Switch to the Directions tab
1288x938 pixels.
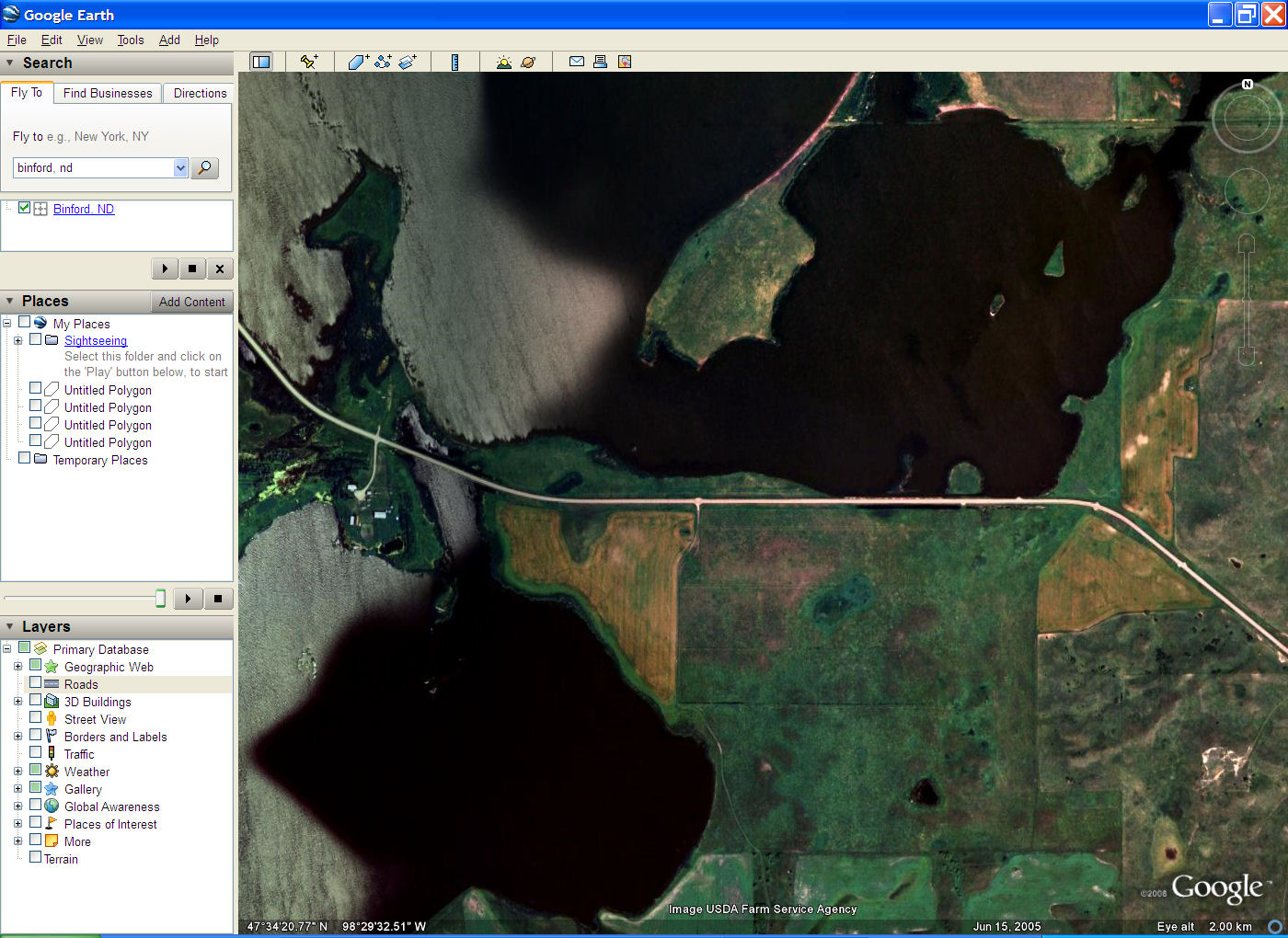coord(200,93)
